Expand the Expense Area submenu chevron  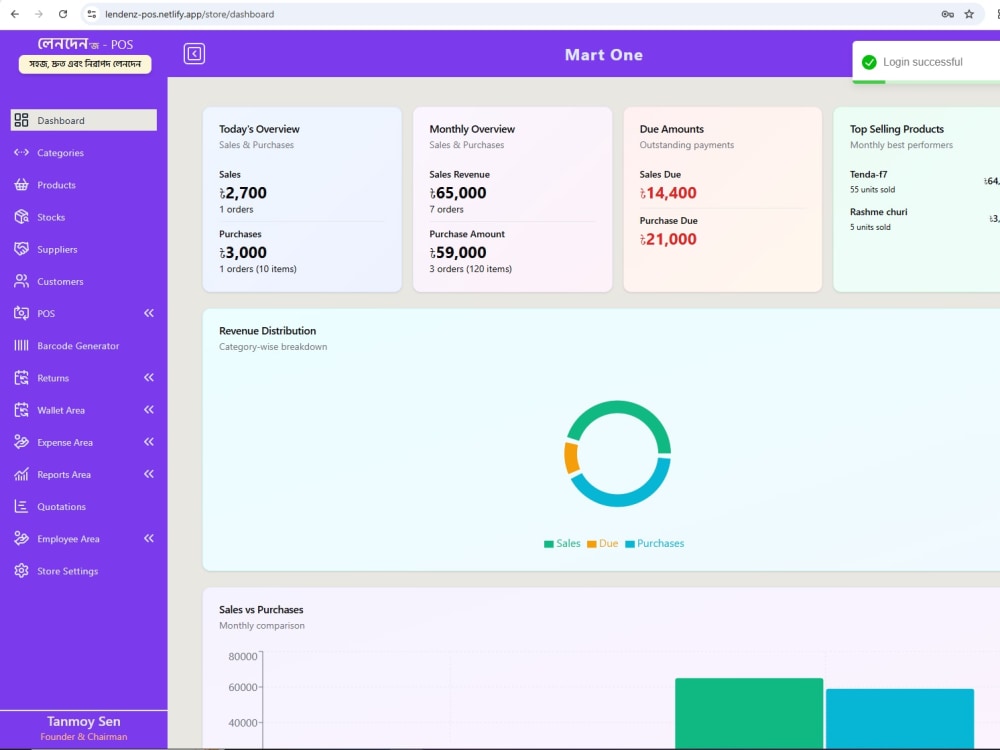[149, 442]
